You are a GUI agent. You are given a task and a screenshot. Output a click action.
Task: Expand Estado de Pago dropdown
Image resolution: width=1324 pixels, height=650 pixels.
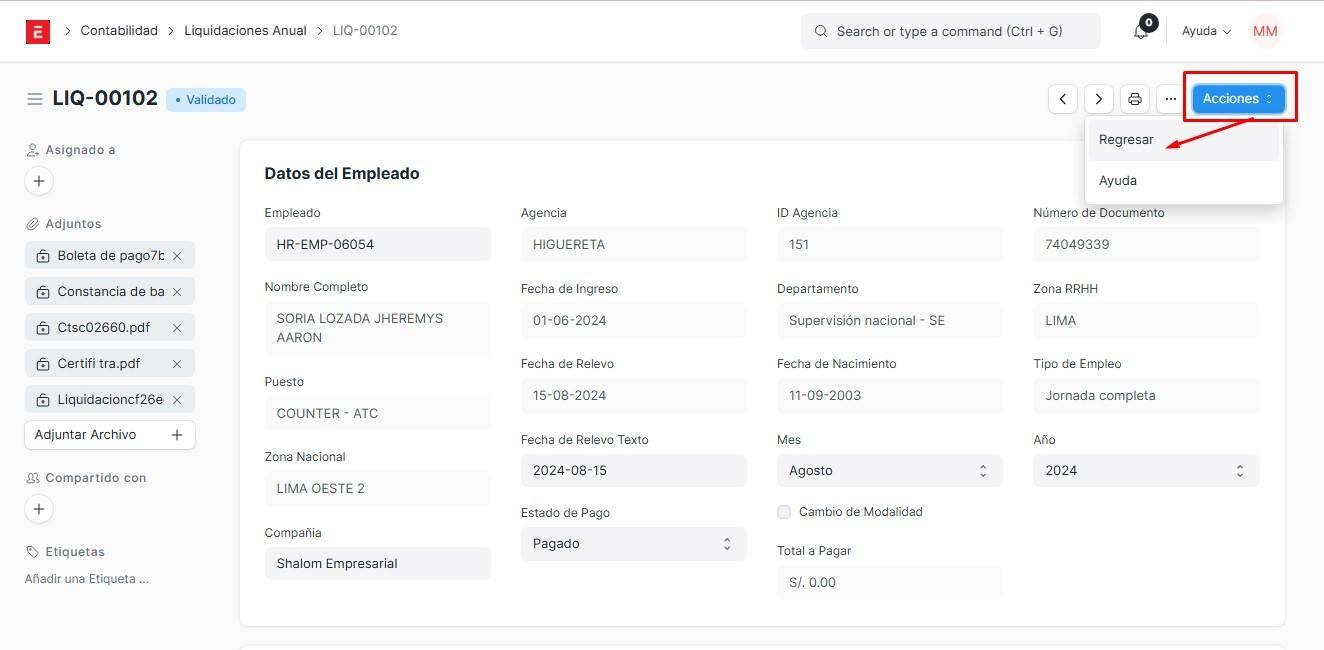pos(633,544)
